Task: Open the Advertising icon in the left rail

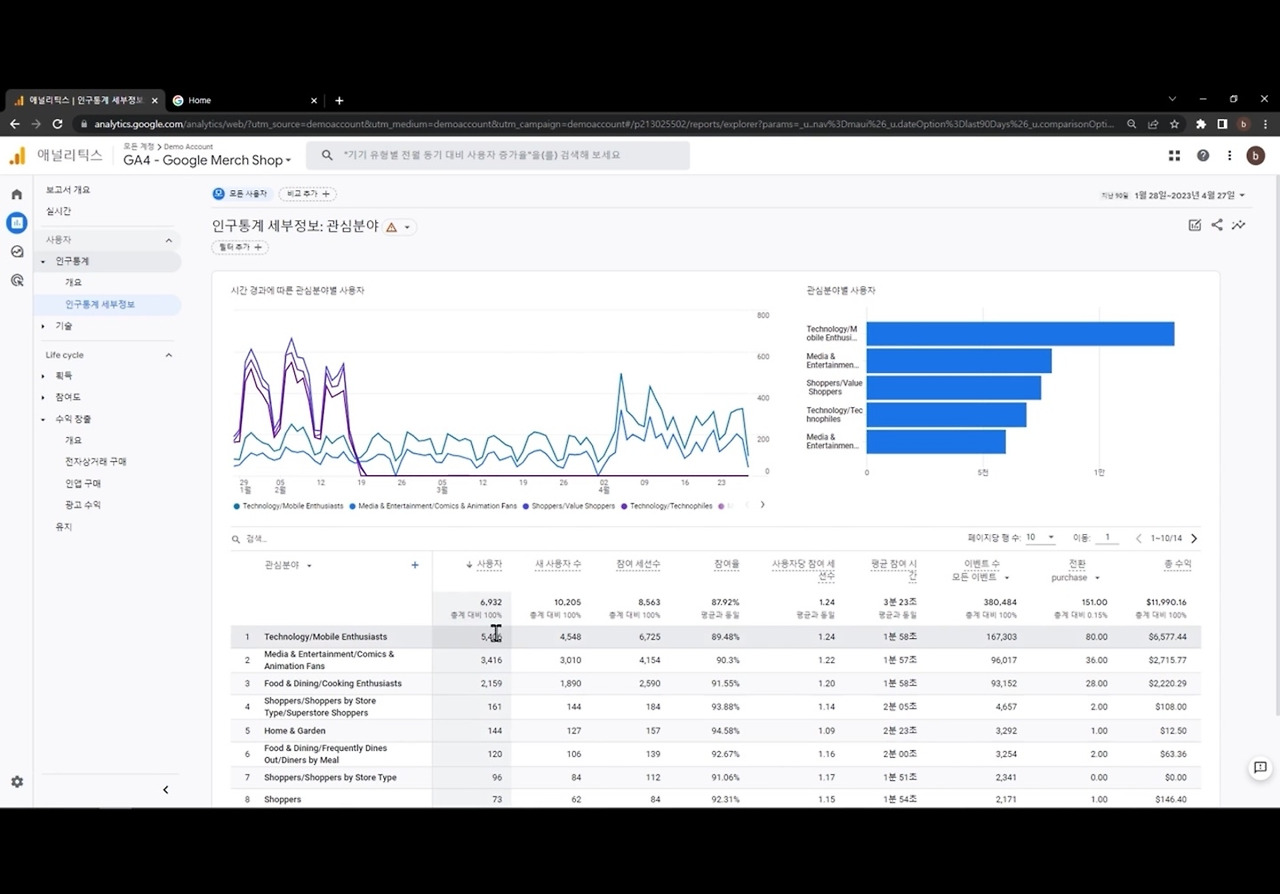Action: 17,280
